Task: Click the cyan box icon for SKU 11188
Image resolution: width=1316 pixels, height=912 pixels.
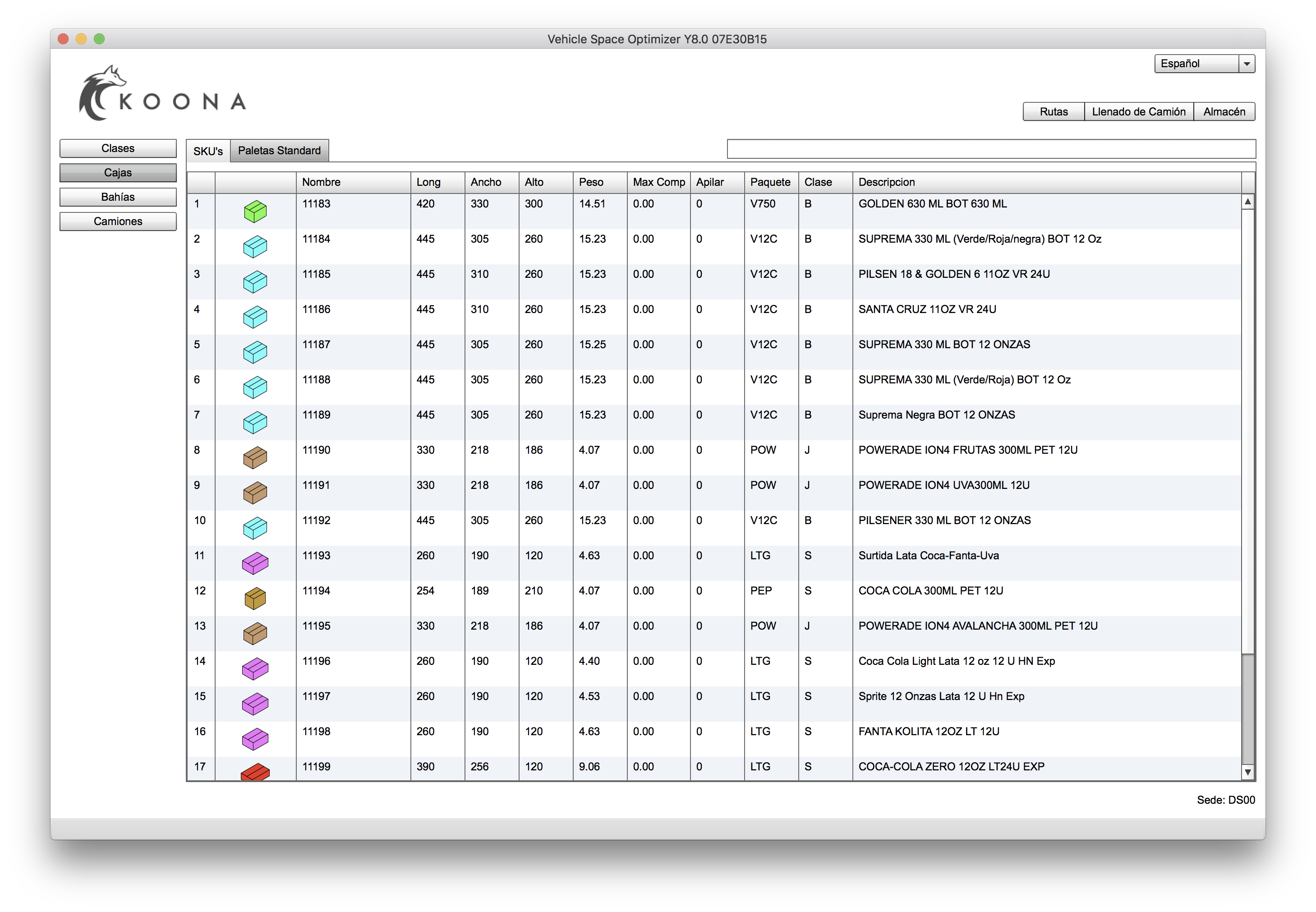Action: pos(255,387)
